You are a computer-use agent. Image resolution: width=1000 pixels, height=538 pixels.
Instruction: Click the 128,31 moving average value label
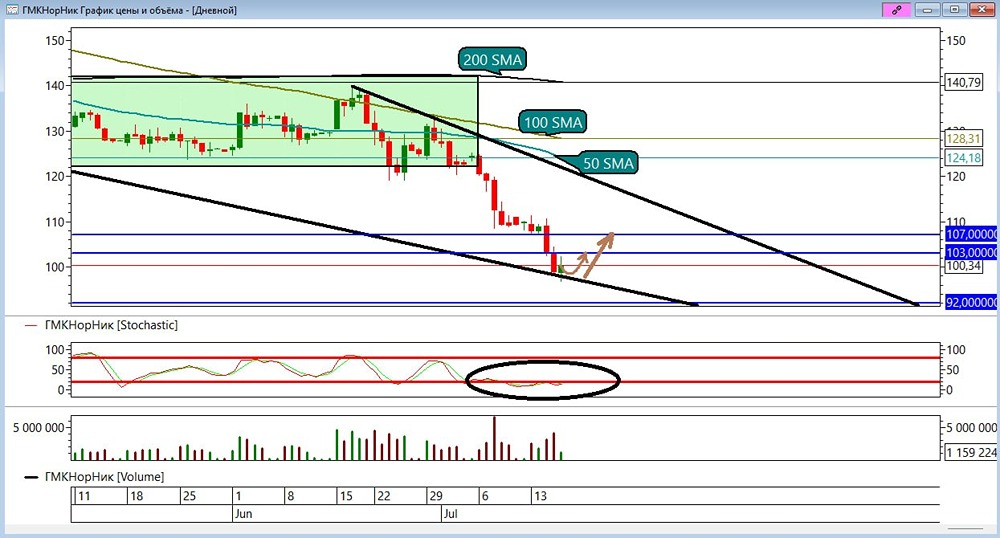[x=963, y=138]
